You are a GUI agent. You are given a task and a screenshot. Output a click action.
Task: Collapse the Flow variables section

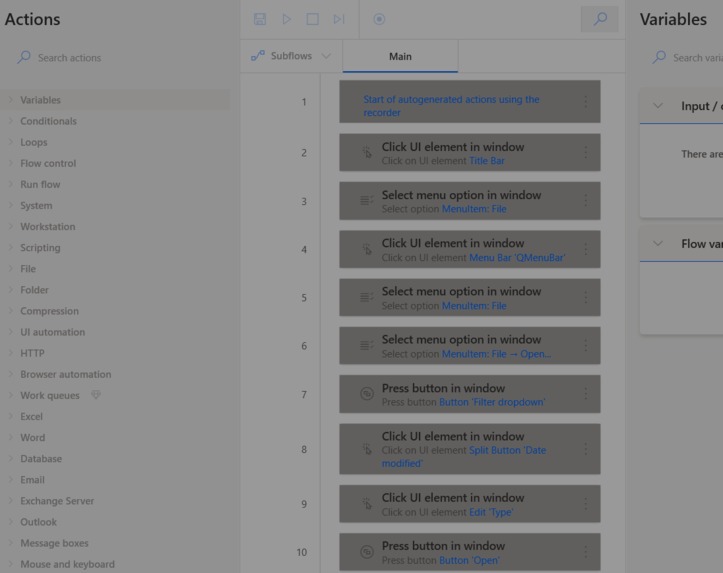(x=658, y=243)
